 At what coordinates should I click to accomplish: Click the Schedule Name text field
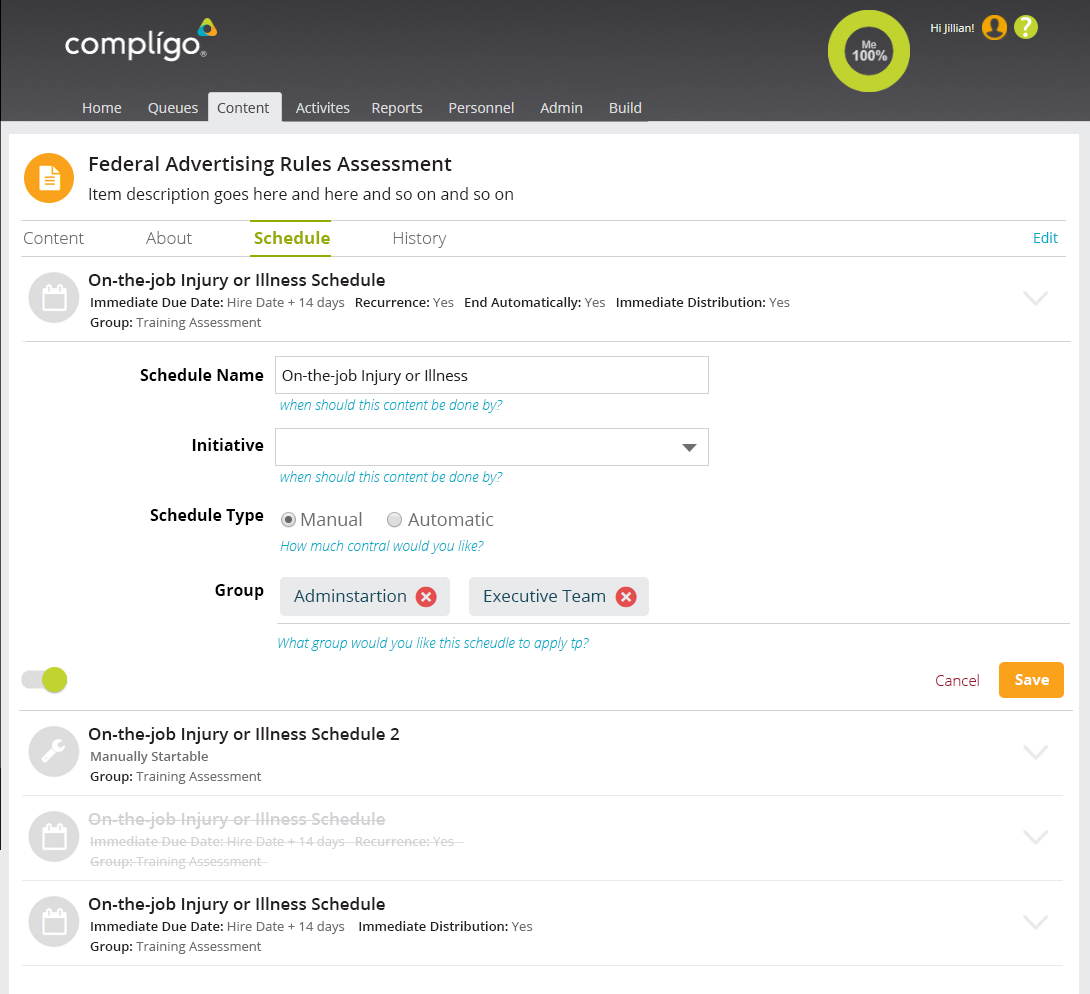[x=491, y=375]
